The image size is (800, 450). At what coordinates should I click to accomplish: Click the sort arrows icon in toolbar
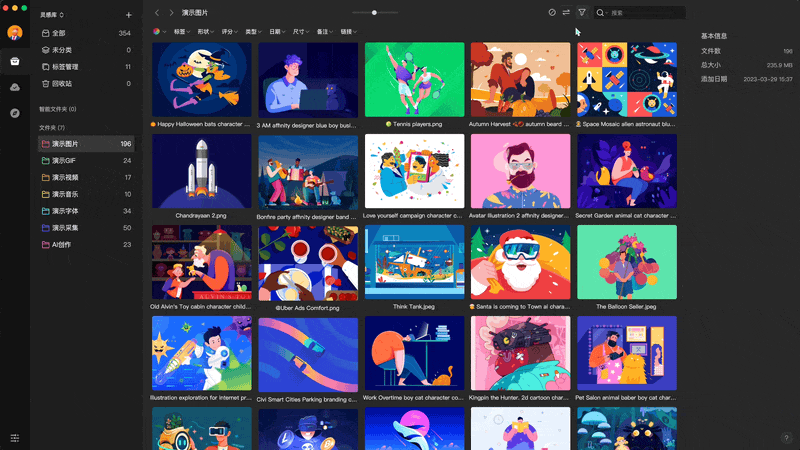pos(566,13)
